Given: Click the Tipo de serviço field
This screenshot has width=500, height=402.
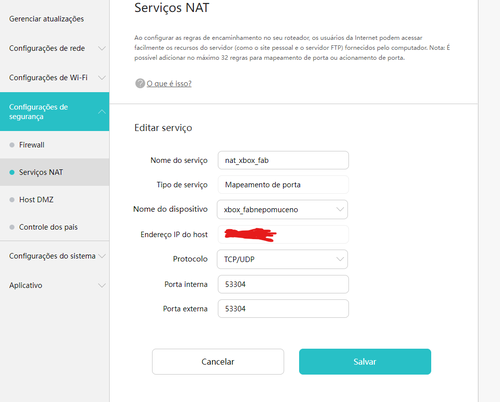Looking at the screenshot, I should coord(283,185).
